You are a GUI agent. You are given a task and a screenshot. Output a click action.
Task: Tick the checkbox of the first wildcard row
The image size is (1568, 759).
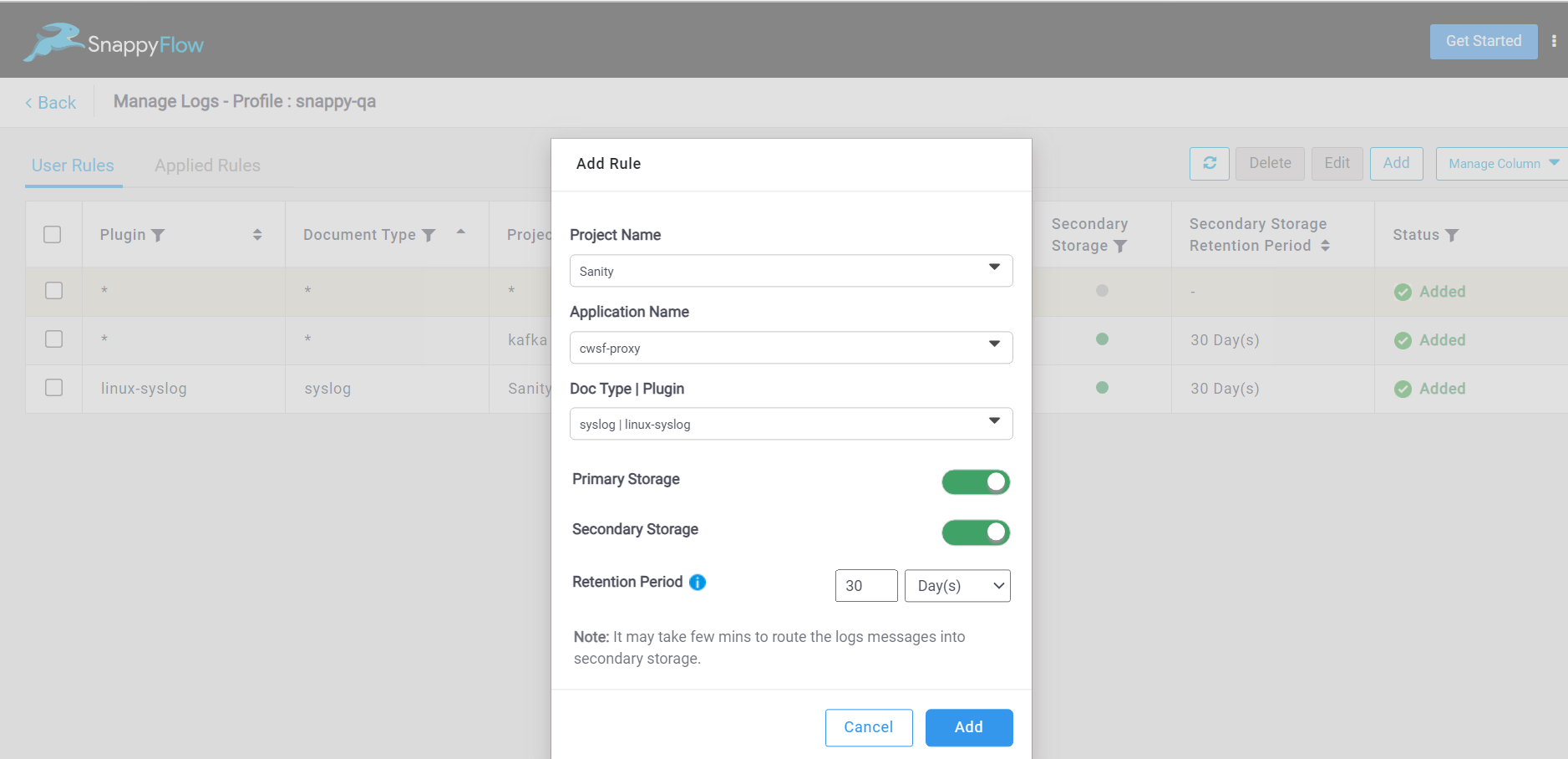(x=54, y=291)
